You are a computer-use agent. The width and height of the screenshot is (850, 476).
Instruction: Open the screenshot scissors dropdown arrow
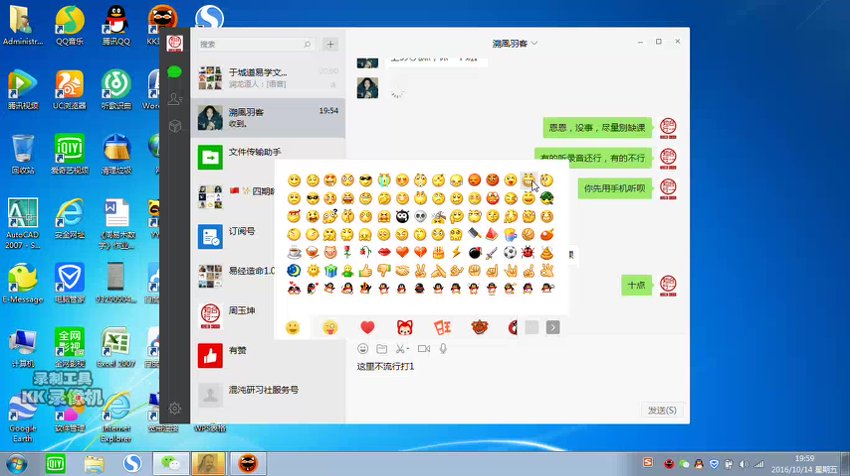[x=408, y=349]
